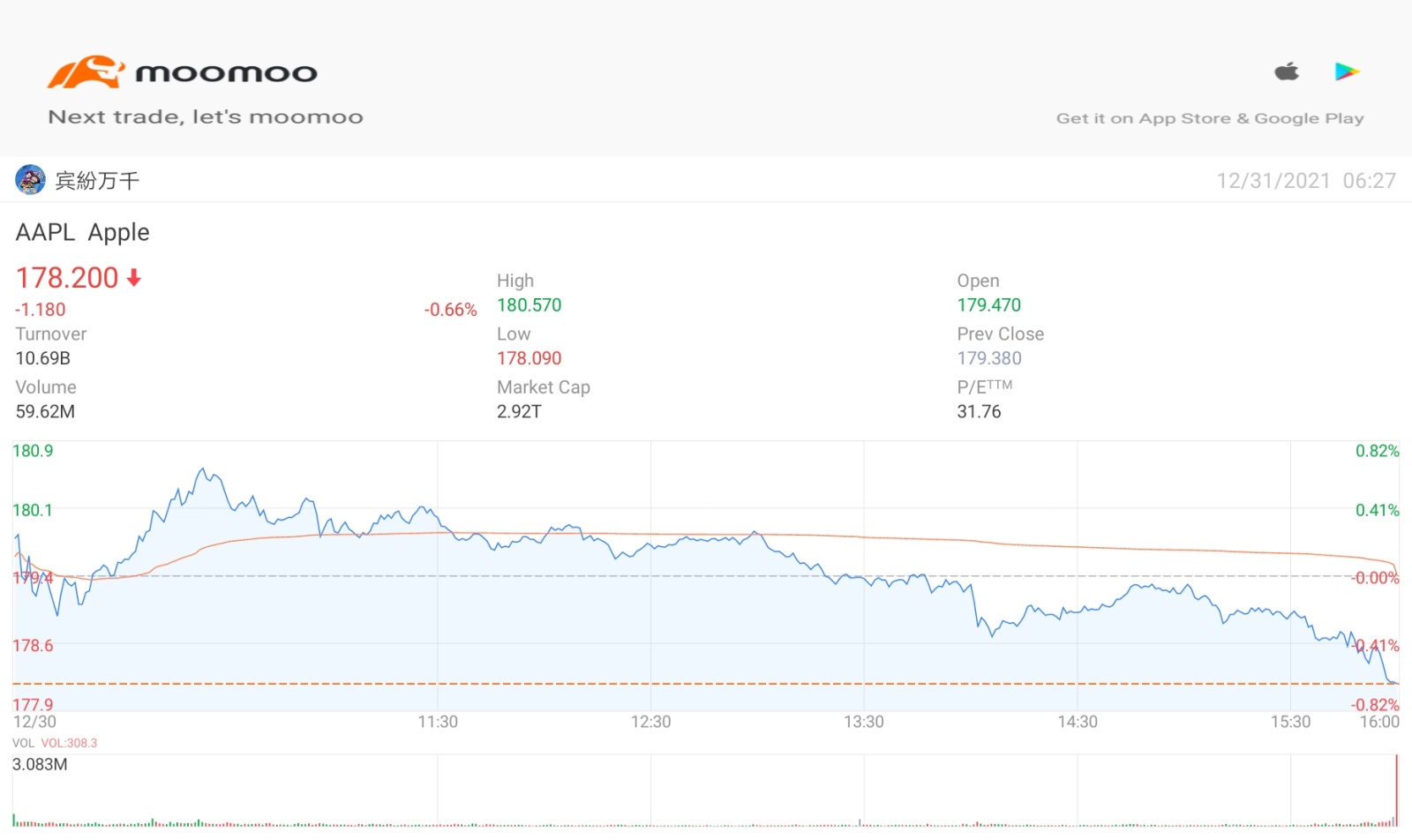Click the Turnover value 10.69B
1412x840 pixels.
43,358
